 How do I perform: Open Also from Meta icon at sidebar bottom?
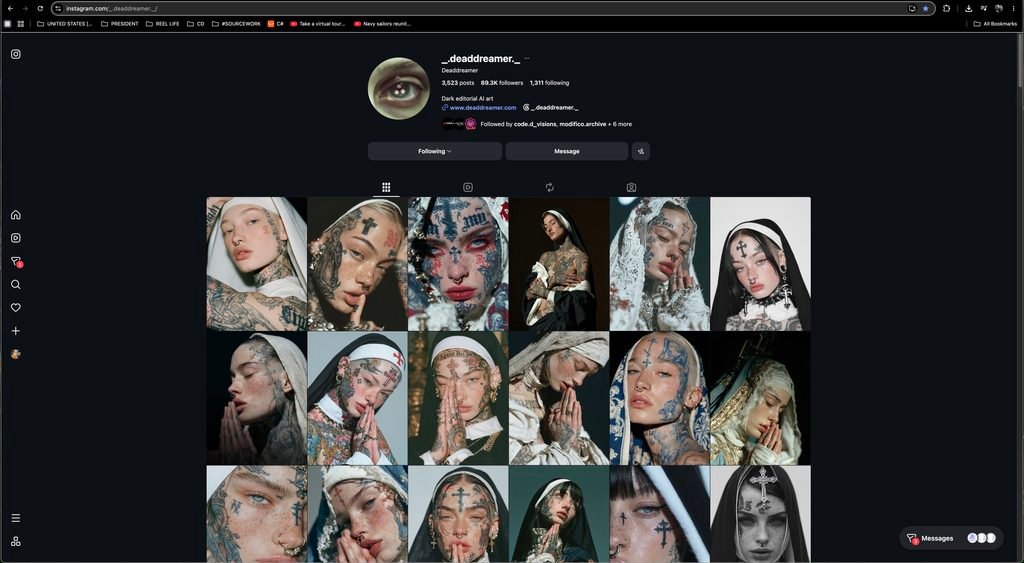[16, 541]
